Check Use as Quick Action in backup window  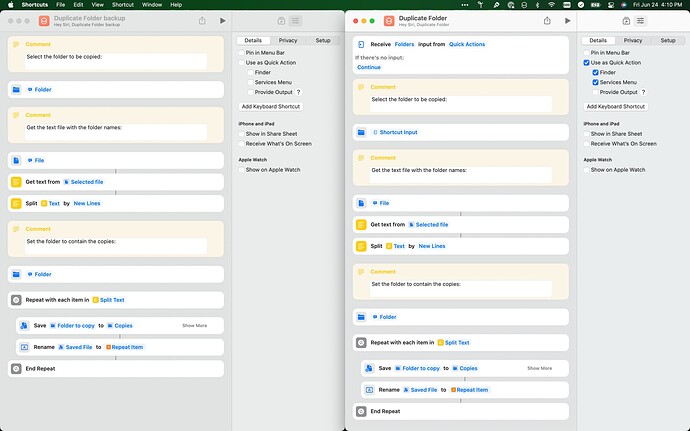click(242, 63)
